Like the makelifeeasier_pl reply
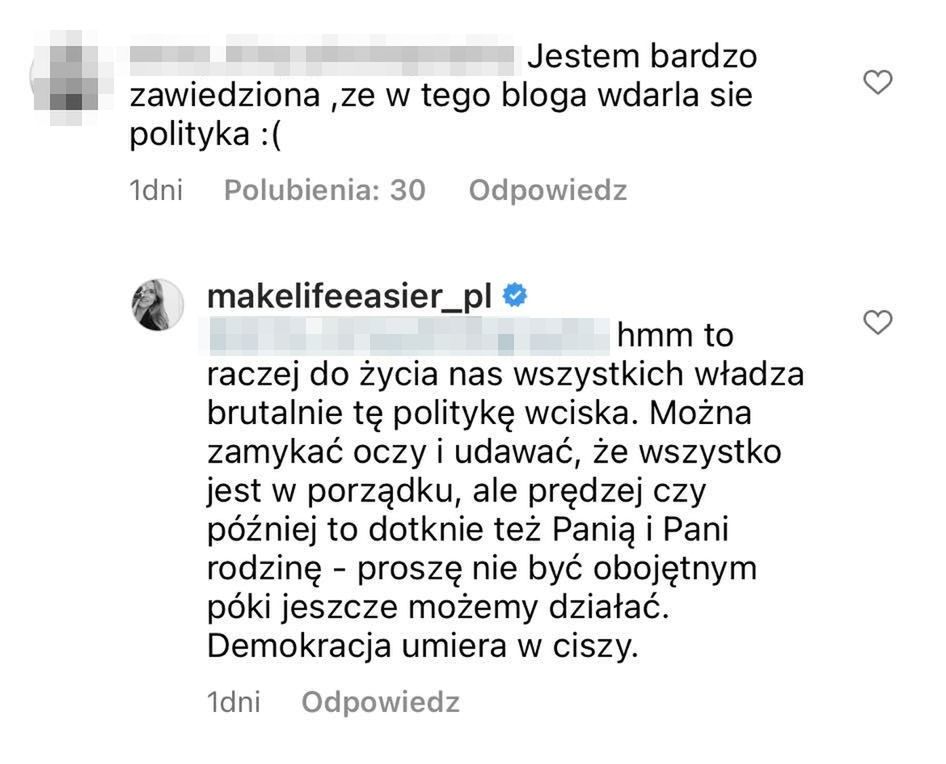The width and height of the screenshot is (946, 764). coord(877,322)
